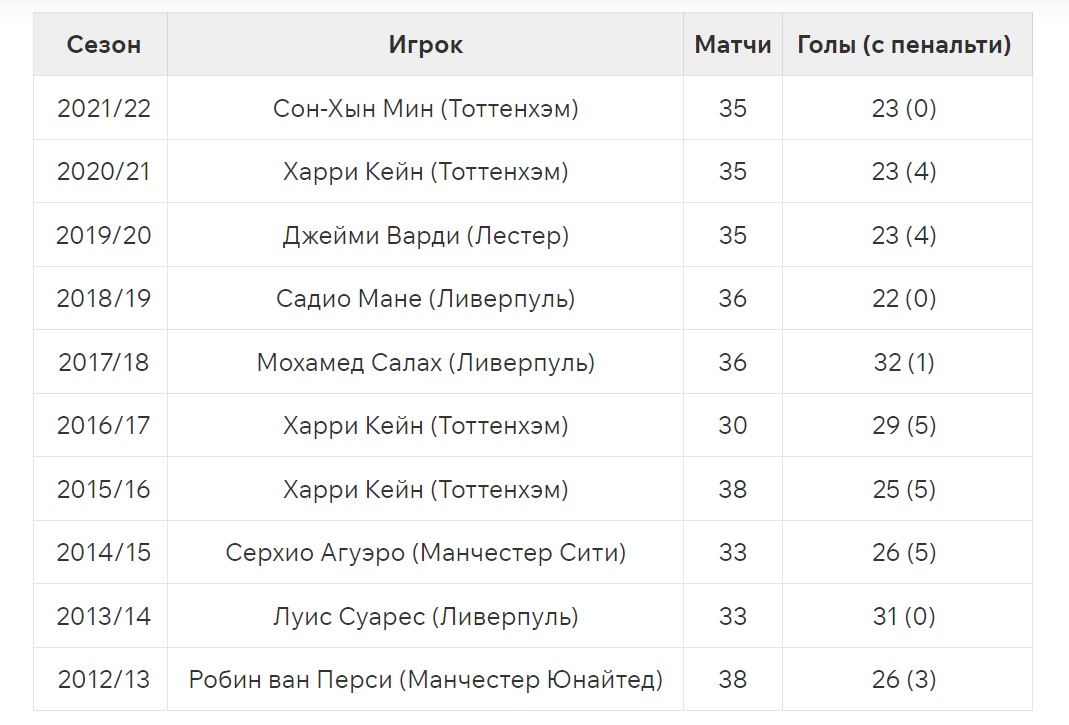
Task: Click the matches value "30"
Action: coord(733,426)
